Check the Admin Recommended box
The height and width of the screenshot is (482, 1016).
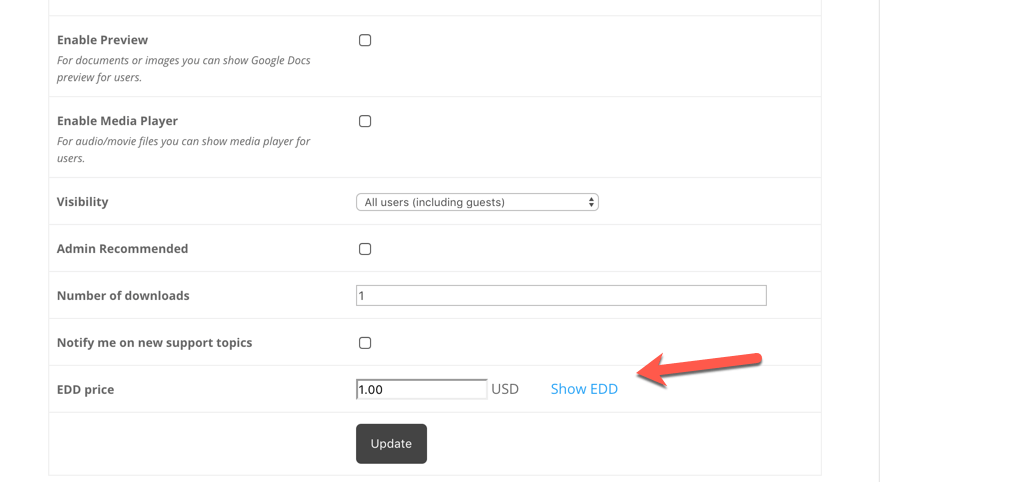(x=365, y=249)
